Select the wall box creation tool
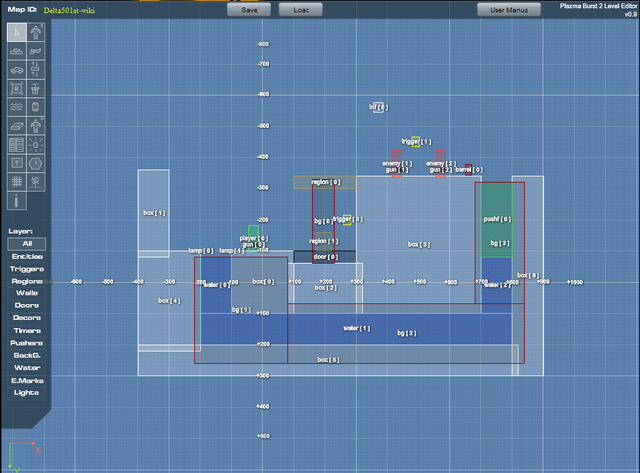The width and height of the screenshot is (640, 473). click(x=17, y=51)
